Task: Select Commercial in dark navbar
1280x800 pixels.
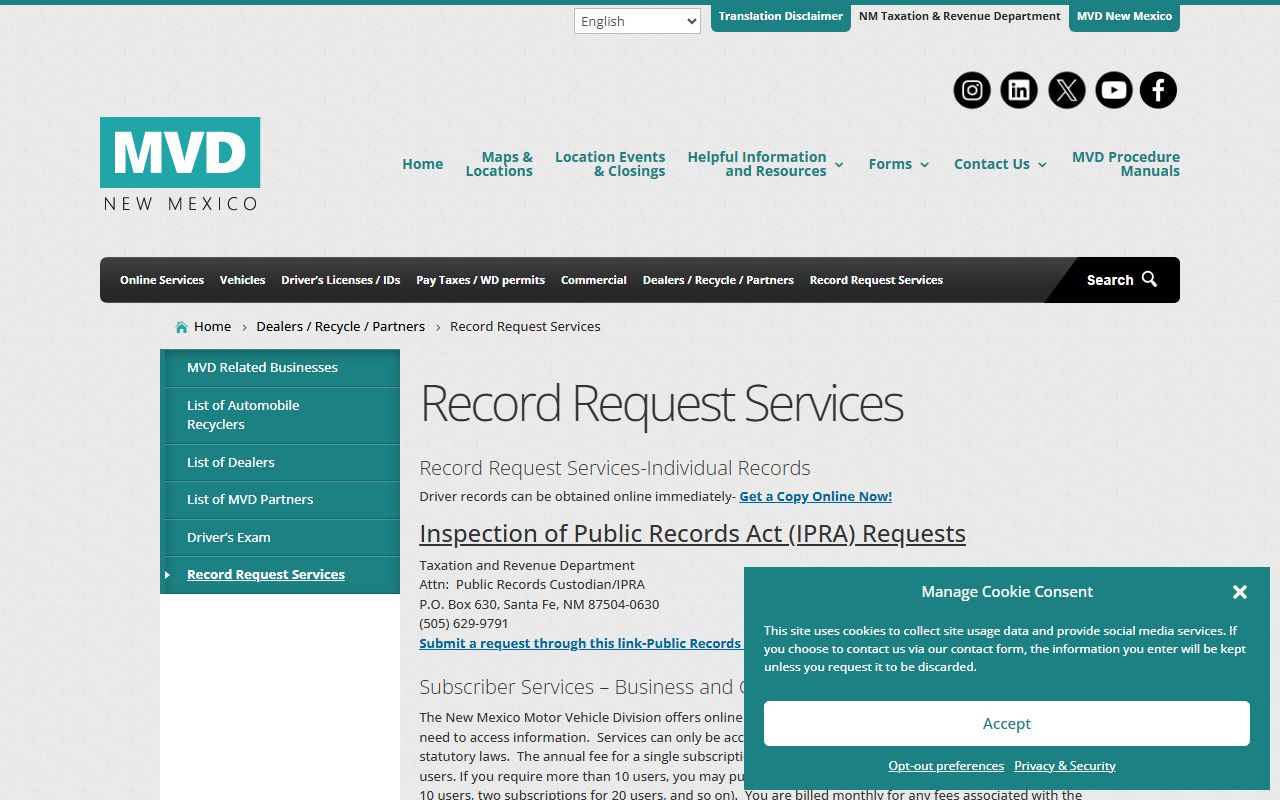Action: [x=594, y=280]
